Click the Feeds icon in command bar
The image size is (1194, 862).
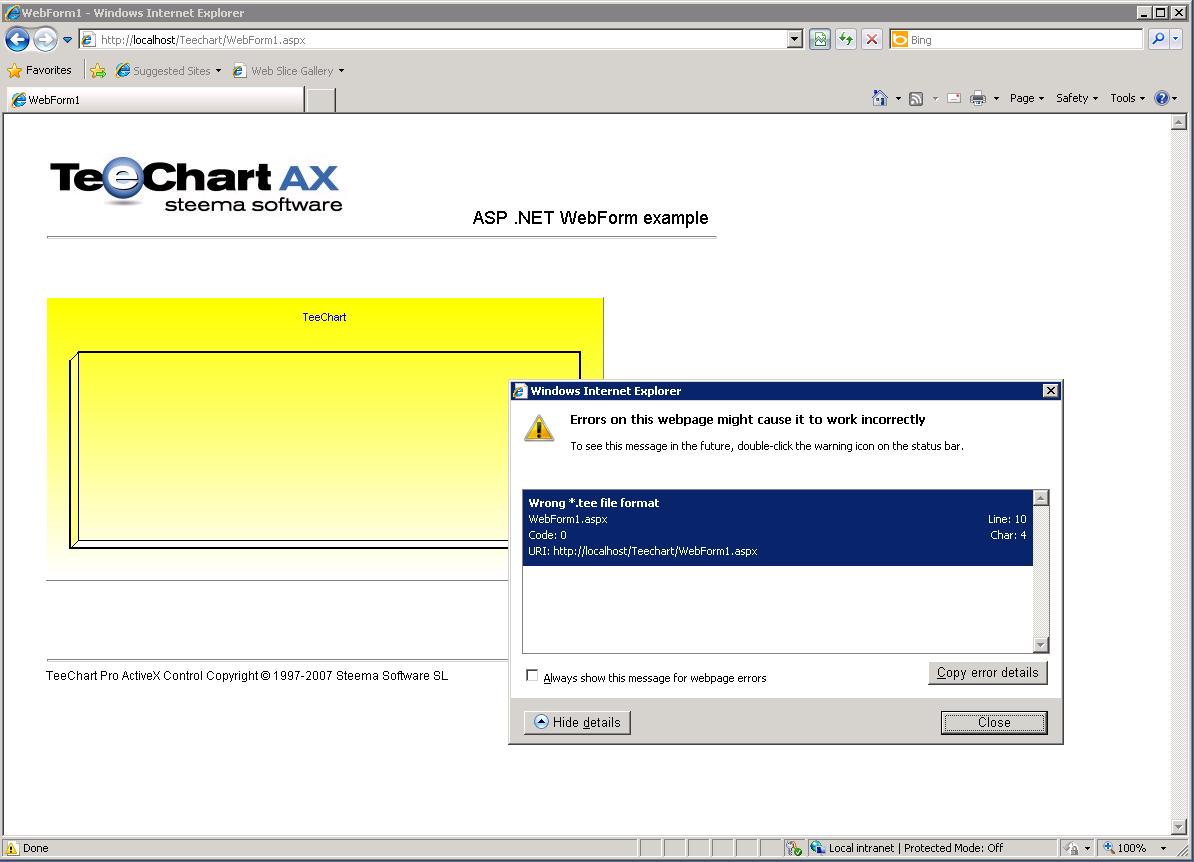coord(916,98)
